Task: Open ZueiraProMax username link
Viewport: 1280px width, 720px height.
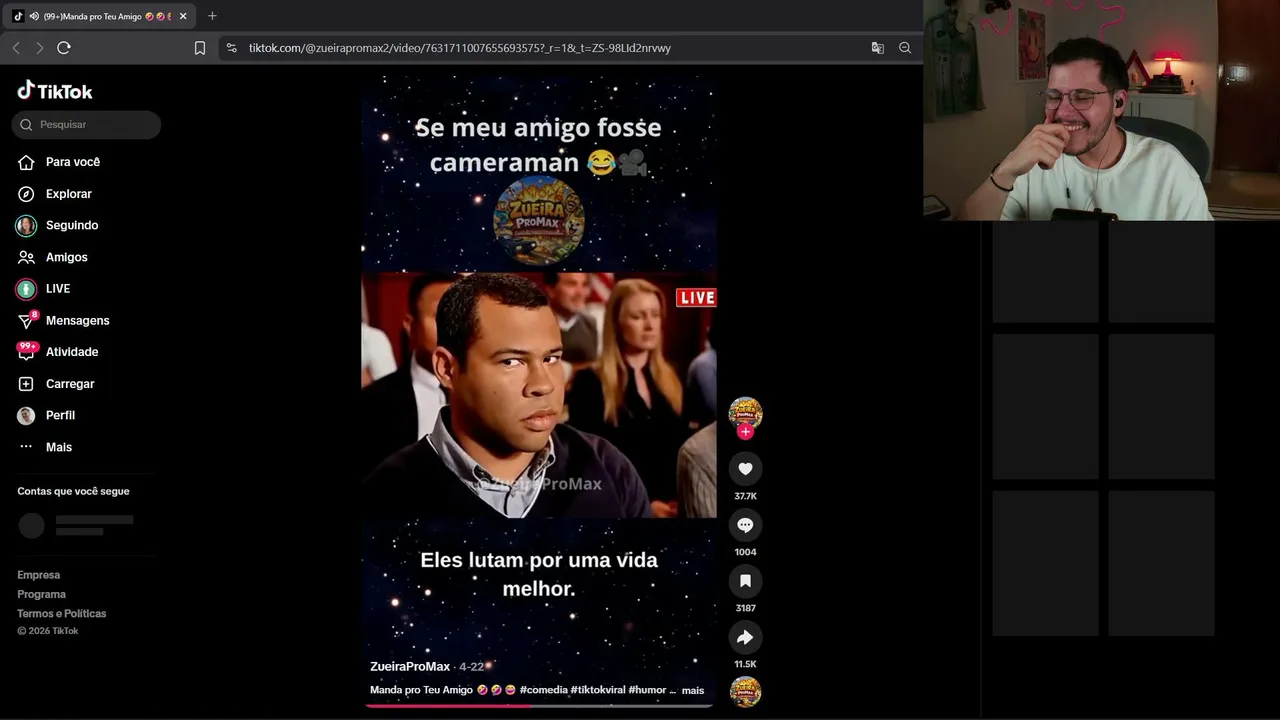Action: pyautogui.click(x=410, y=667)
